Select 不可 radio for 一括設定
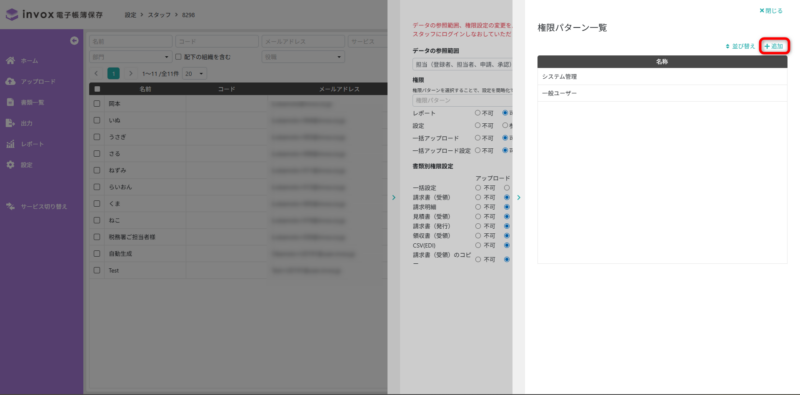 click(x=478, y=188)
